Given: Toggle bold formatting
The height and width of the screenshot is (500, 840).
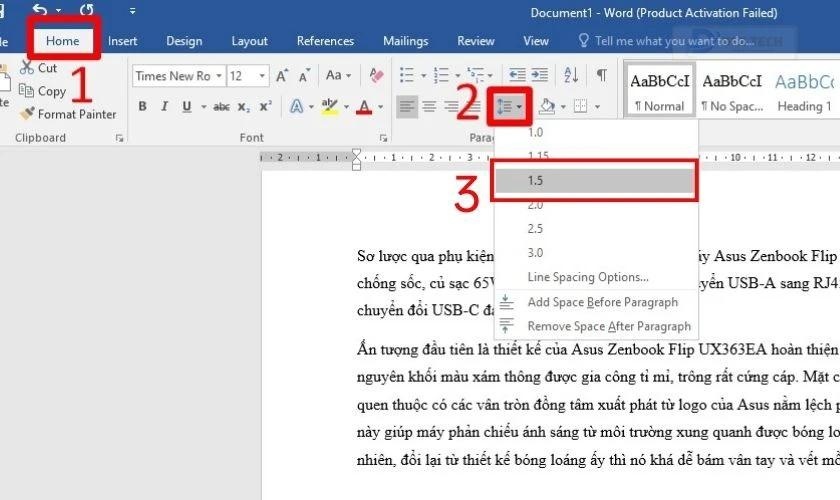Looking at the screenshot, I should coord(142,106).
